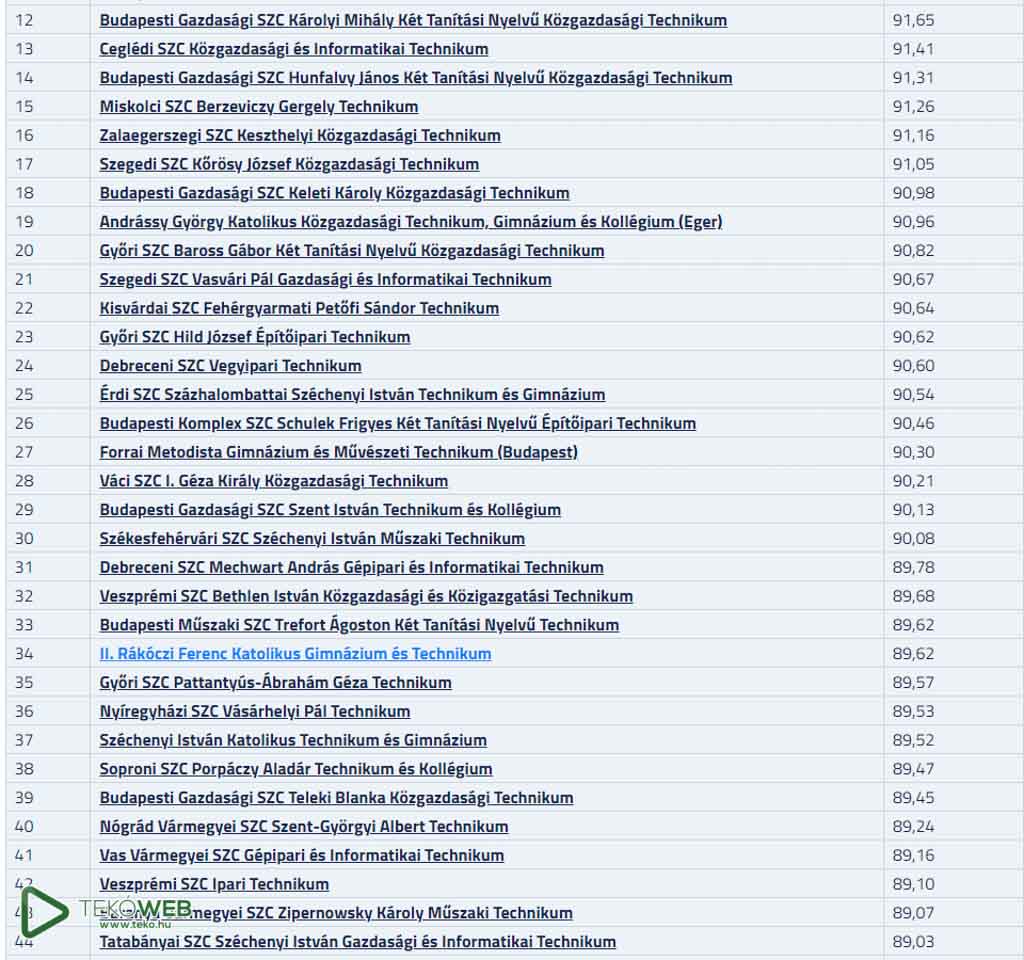Open Tatabányai SZC Széchenyi István Gazdasági Technikum
Image resolution: width=1024 pixels, height=960 pixels.
click(x=357, y=940)
